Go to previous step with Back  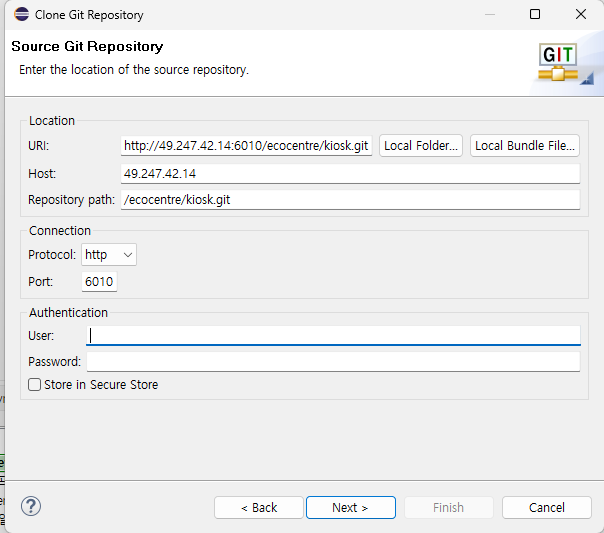coord(259,507)
